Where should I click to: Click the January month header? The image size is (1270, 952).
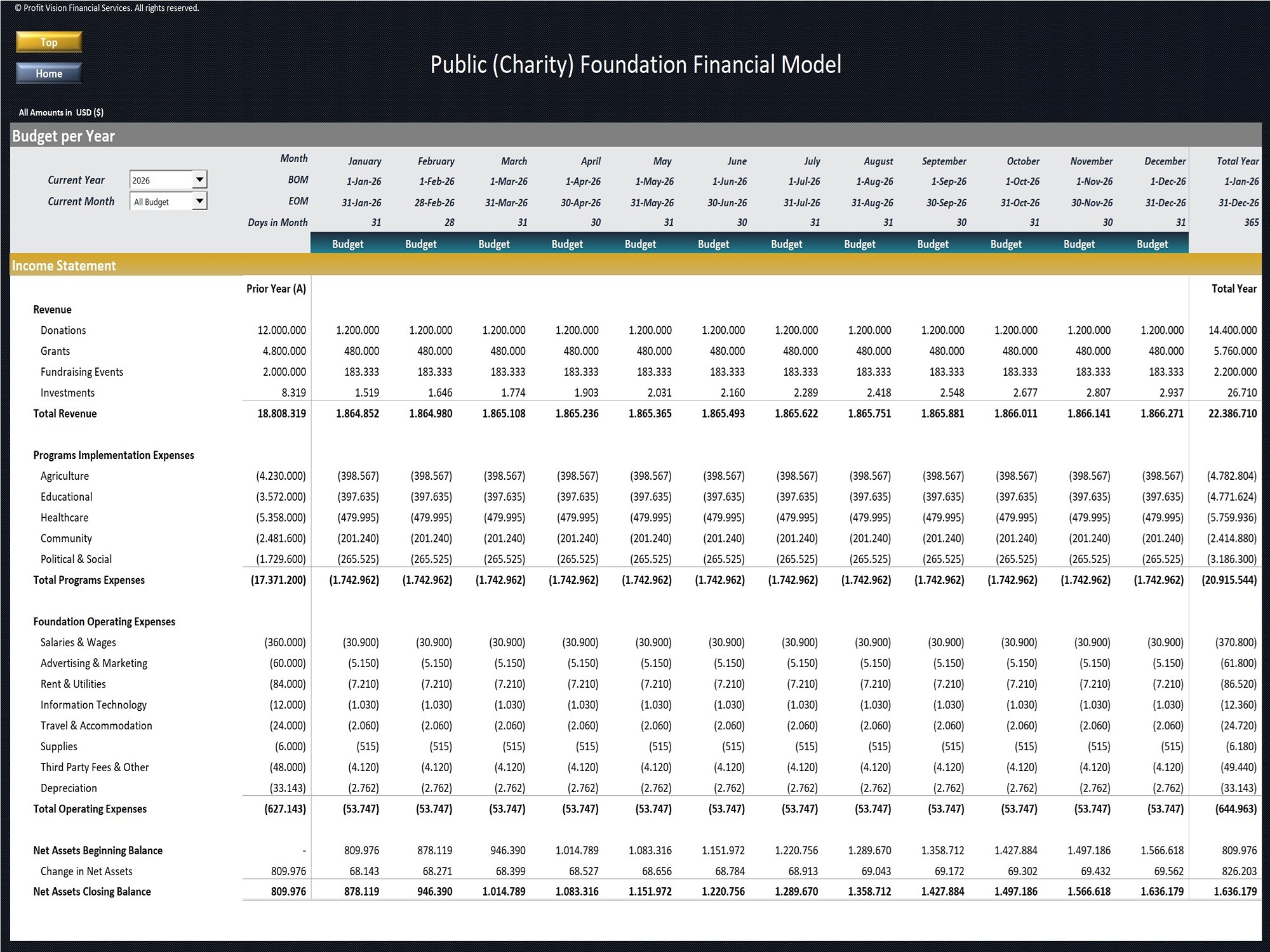click(364, 161)
